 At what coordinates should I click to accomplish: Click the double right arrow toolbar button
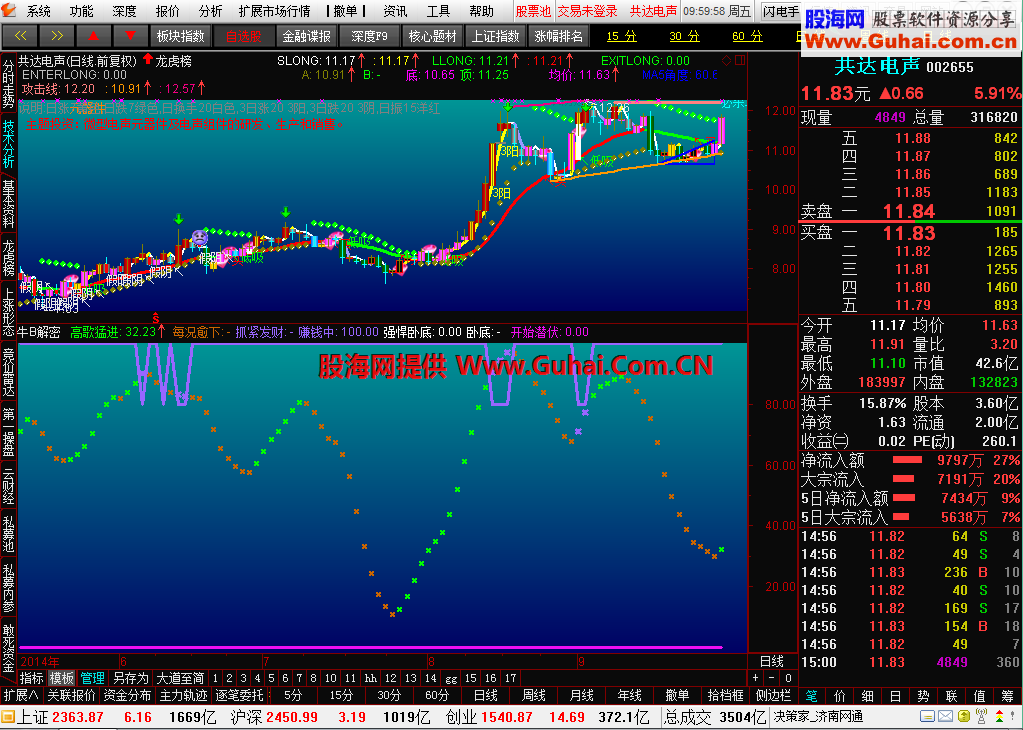[57, 36]
